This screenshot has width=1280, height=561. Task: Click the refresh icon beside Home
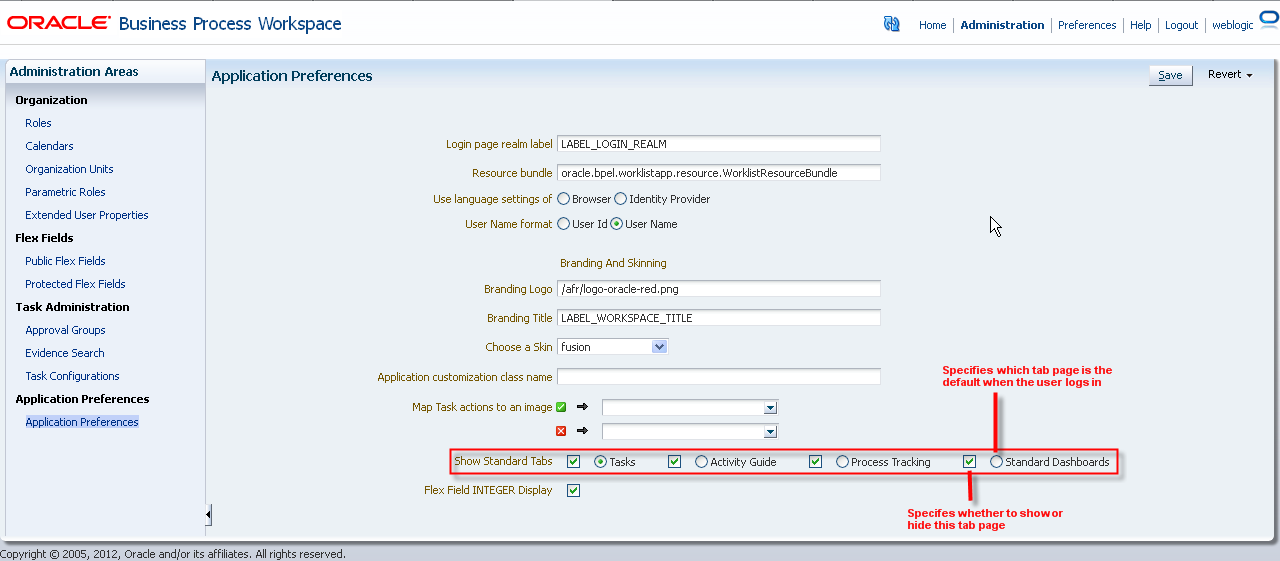point(891,24)
